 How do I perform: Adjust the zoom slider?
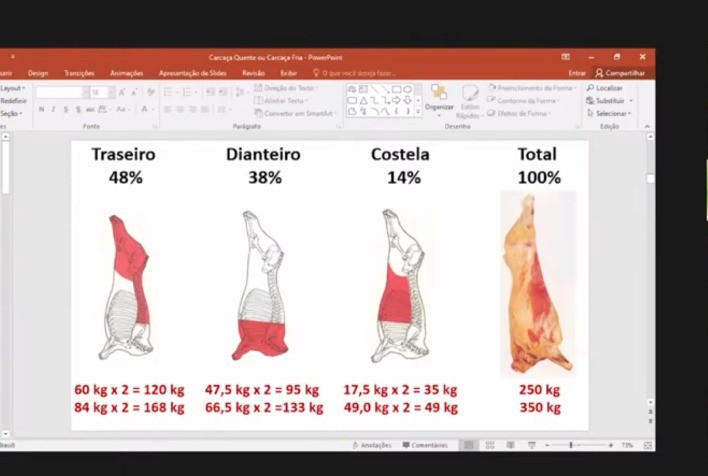tap(571, 445)
